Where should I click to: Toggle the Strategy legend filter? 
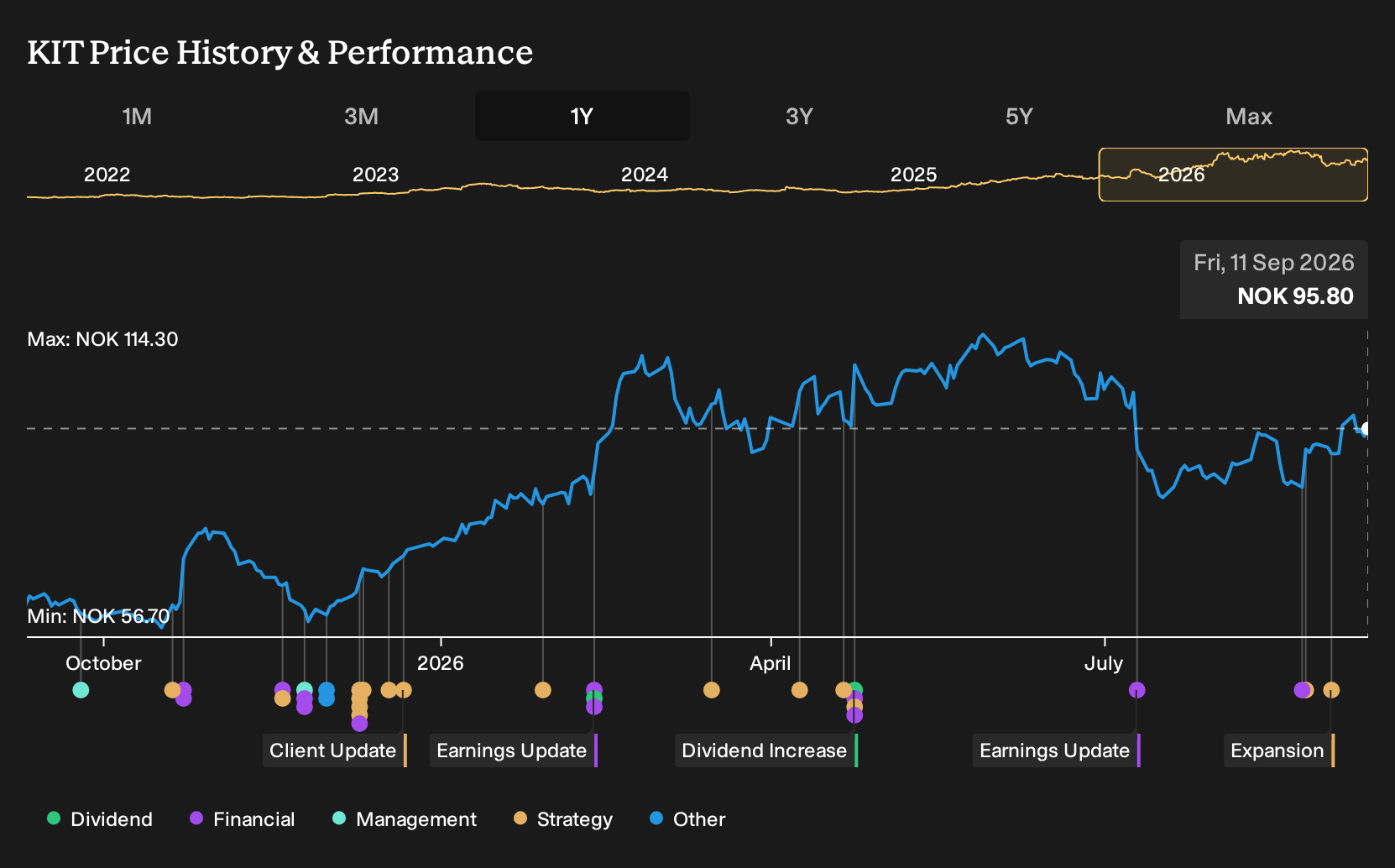563,819
